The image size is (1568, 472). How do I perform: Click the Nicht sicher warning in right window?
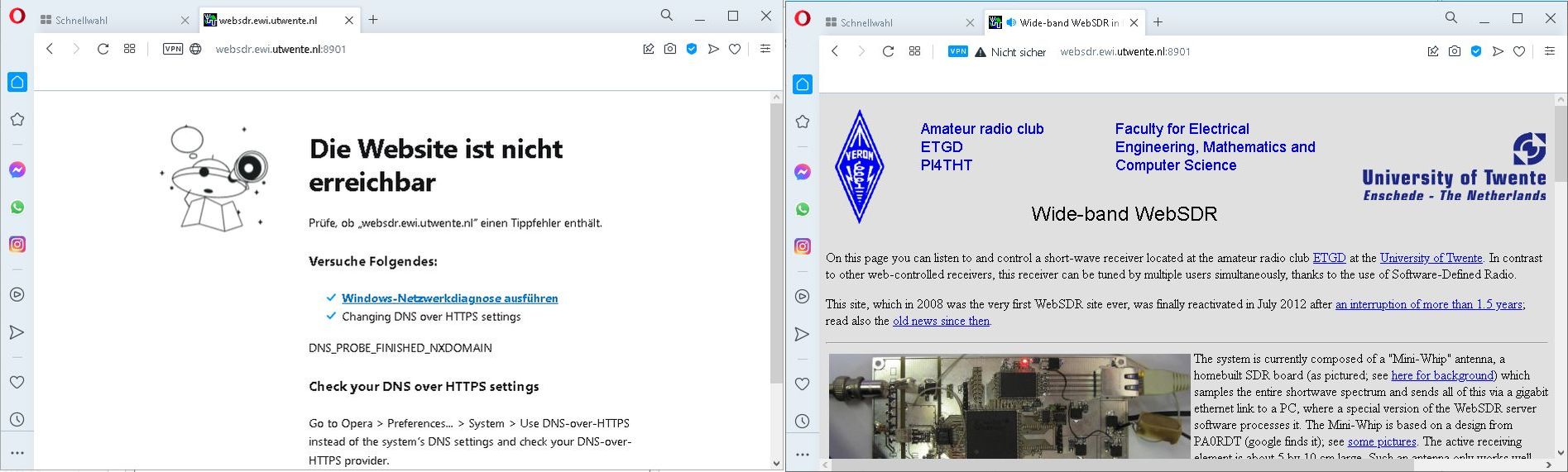click(1010, 52)
